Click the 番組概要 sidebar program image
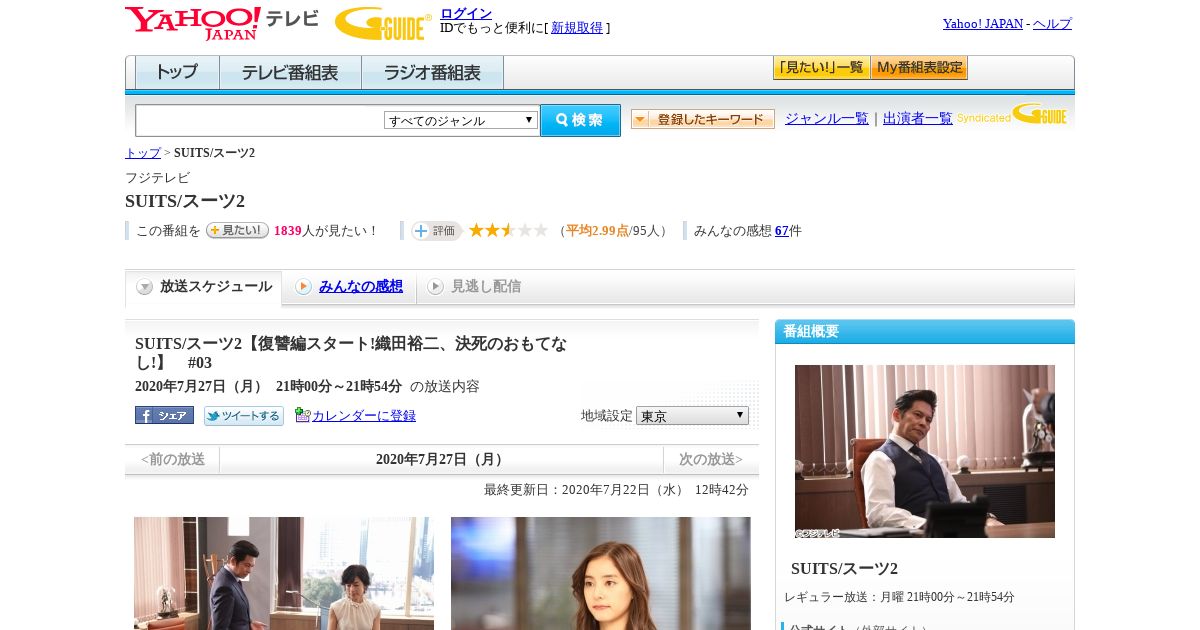1200x630 pixels. tap(925, 451)
